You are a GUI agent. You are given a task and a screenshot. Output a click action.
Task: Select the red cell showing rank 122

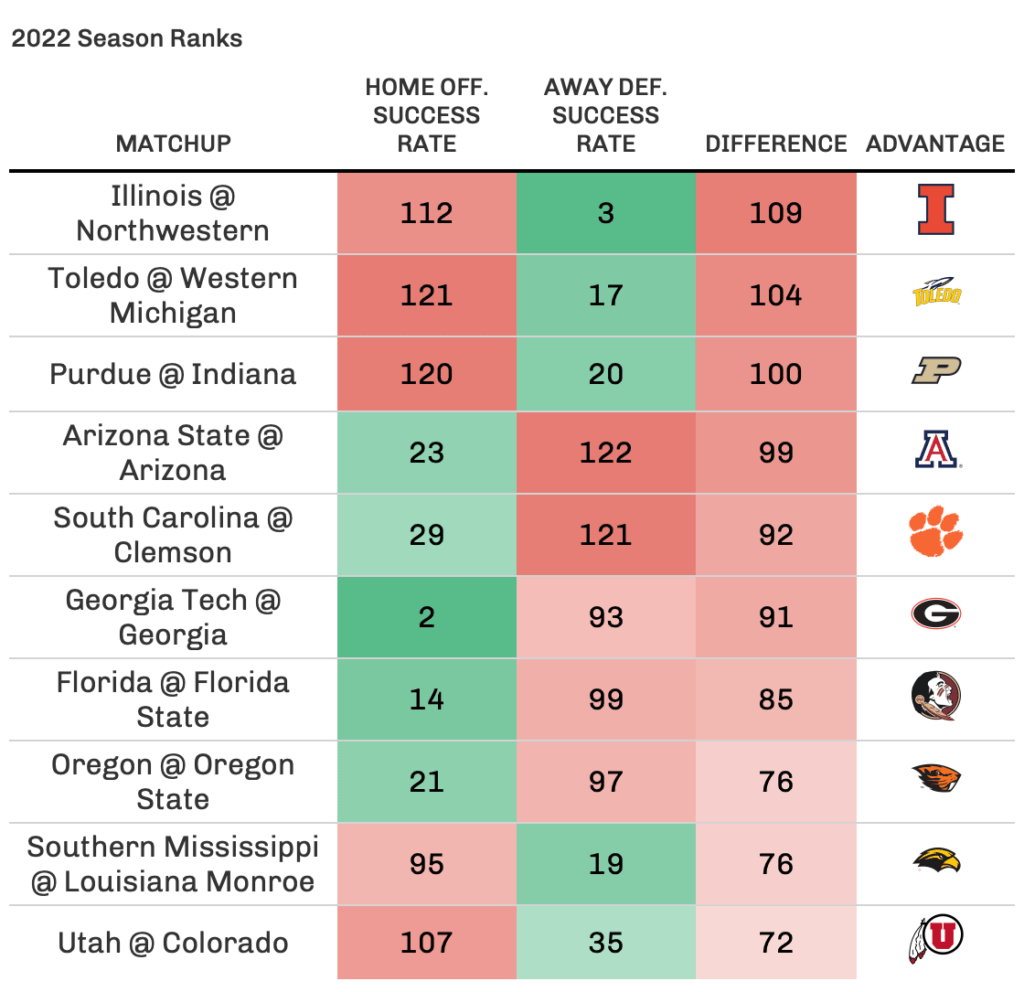(606, 452)
